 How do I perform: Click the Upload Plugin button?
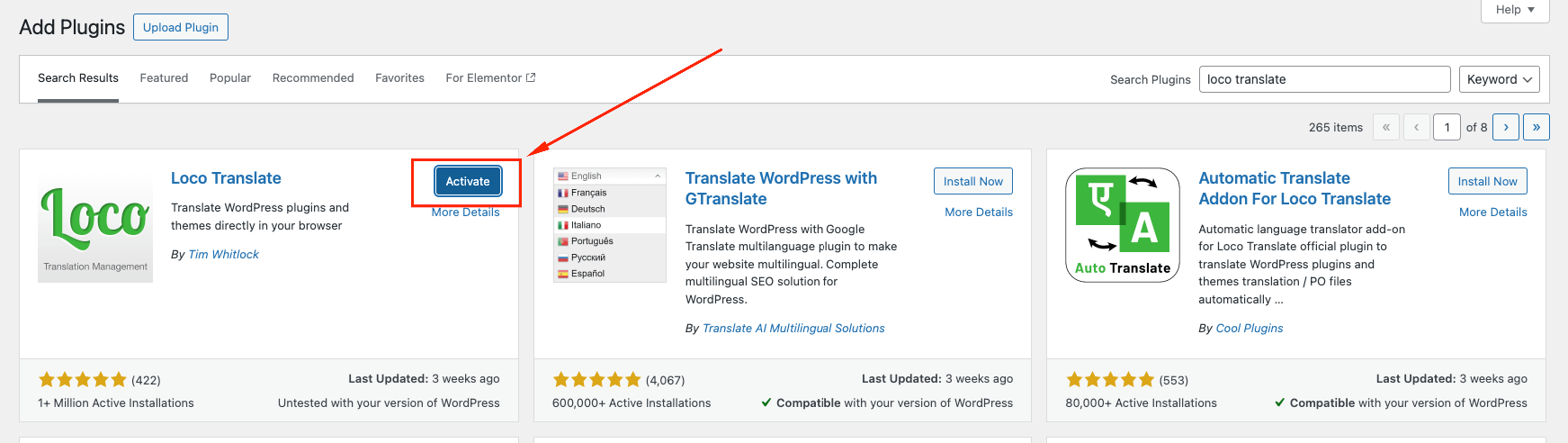181,27
